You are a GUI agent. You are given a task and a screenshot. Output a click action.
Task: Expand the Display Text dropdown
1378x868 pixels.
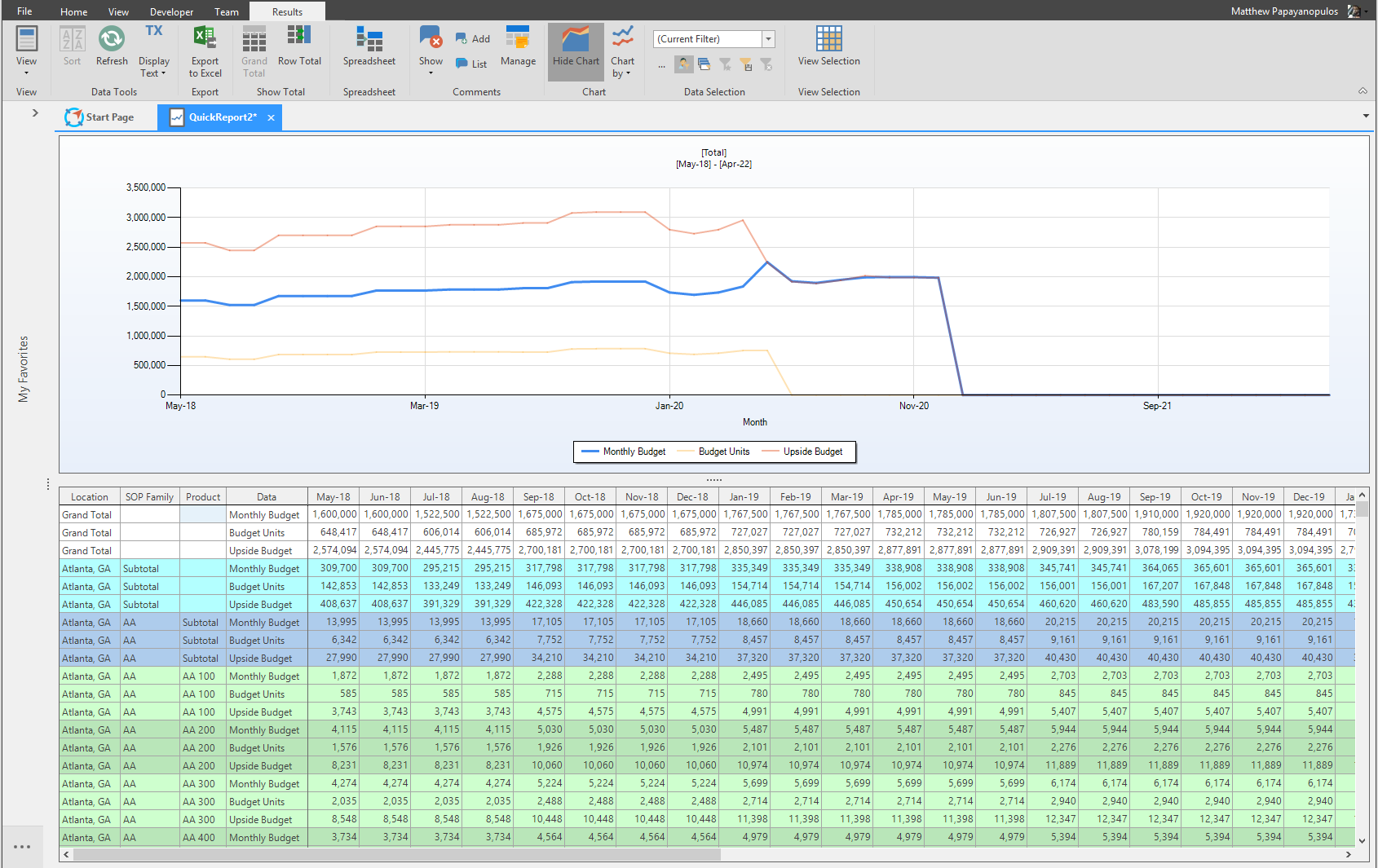(x=154, y=51)
